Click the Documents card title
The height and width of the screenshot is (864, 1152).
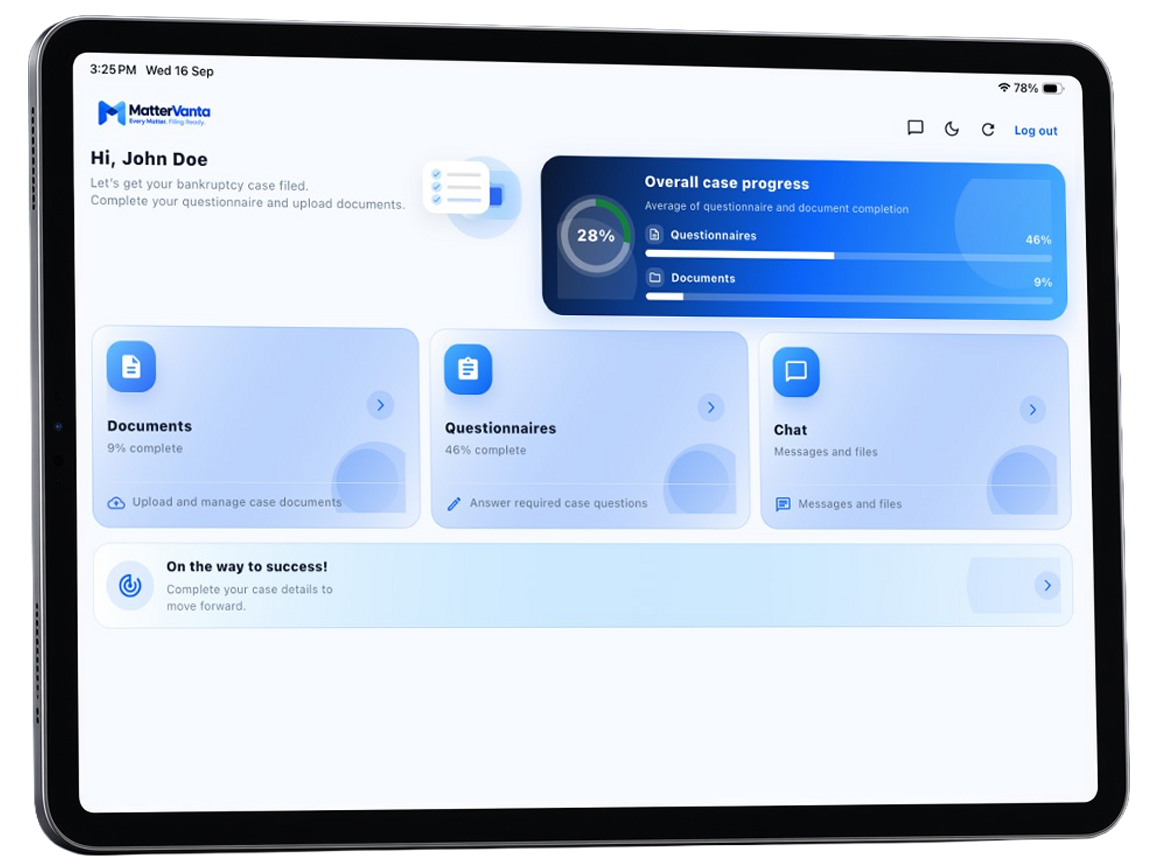[149, 426]
